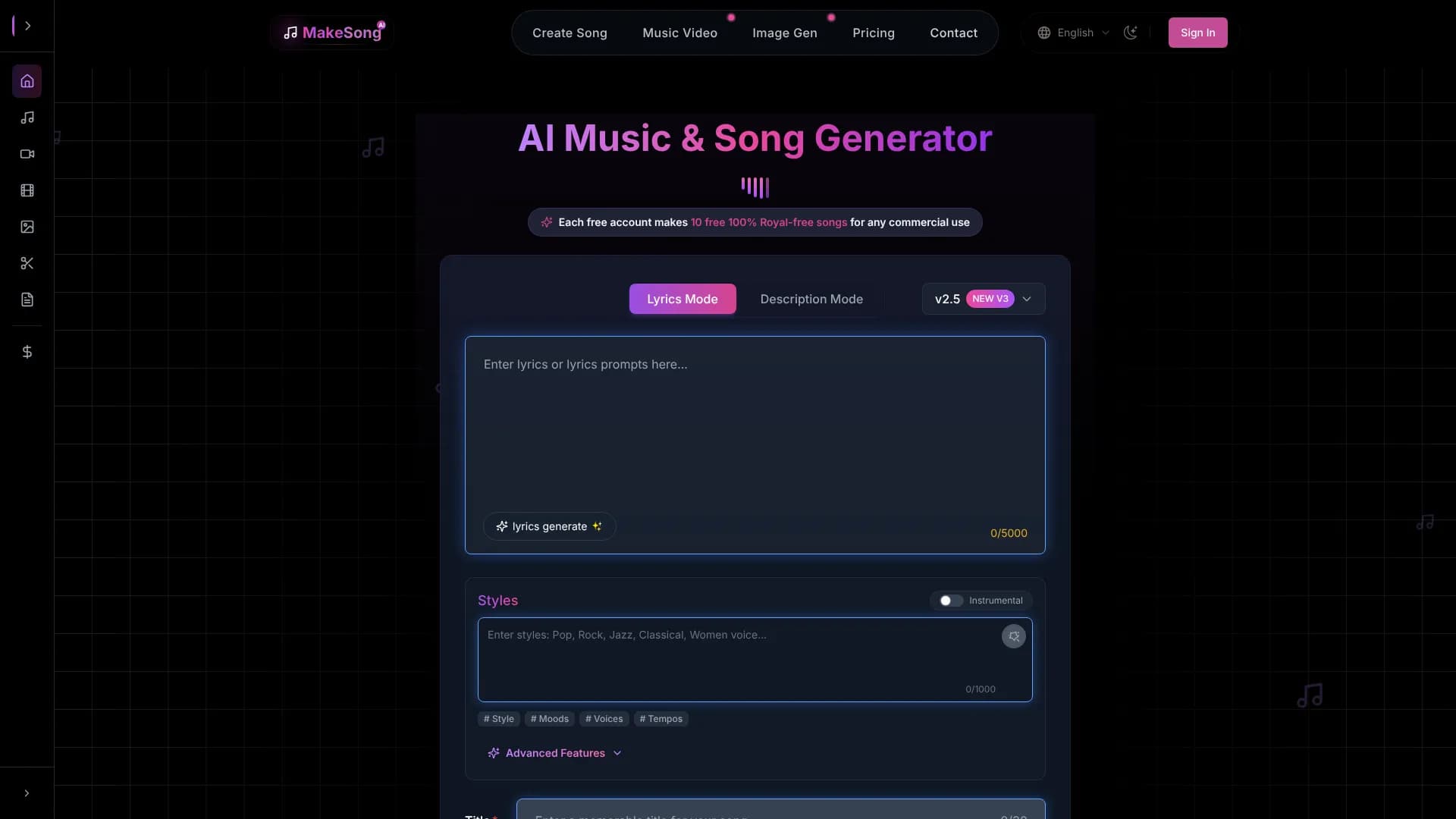The height and width of the screenshot is (819, 1456).
Task: Go to the Music Video page
Action: (679, 33)
